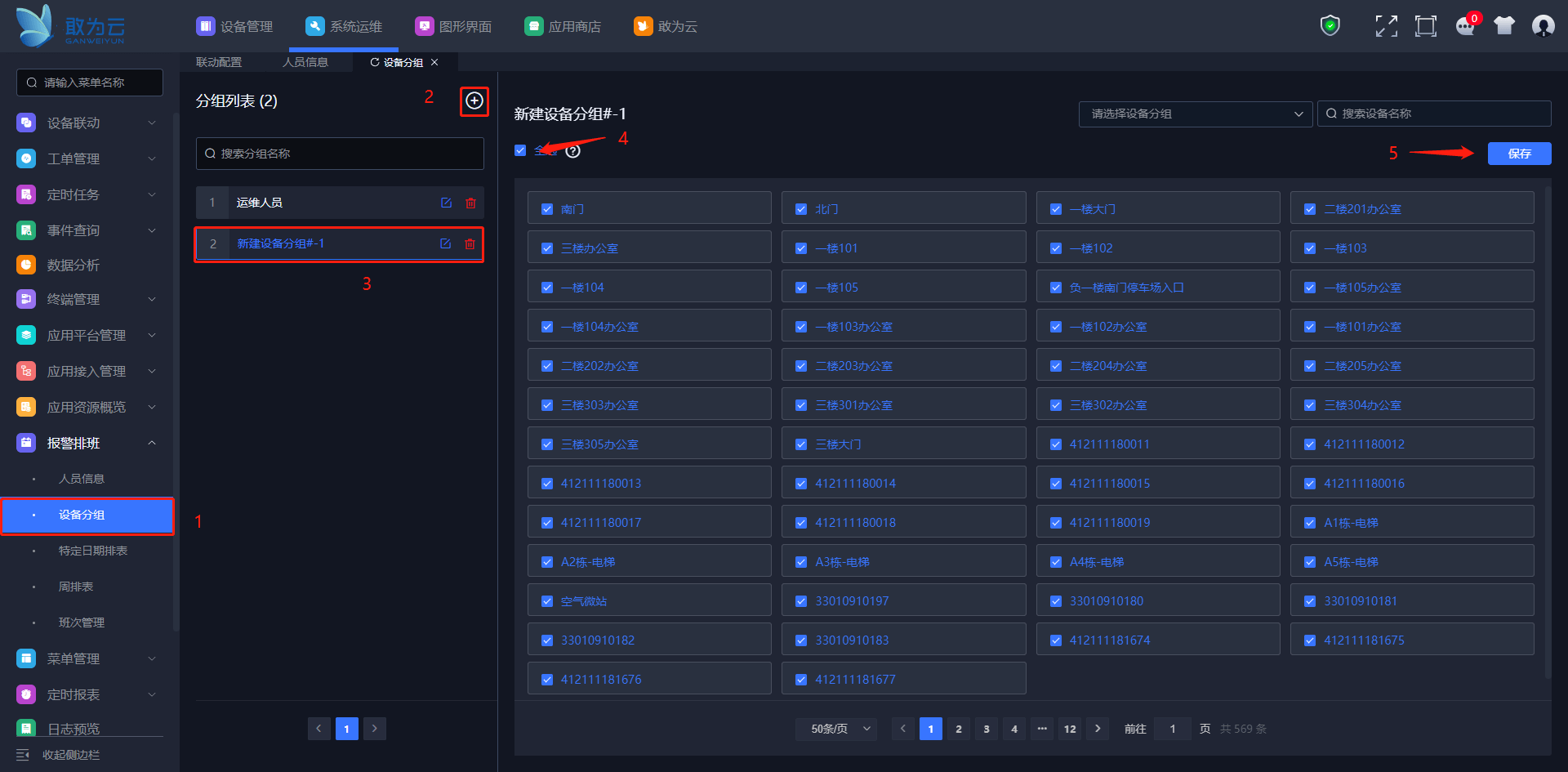Open the 50条/页 page size dropdown
1568x772 pixels.
pos(836,729)
